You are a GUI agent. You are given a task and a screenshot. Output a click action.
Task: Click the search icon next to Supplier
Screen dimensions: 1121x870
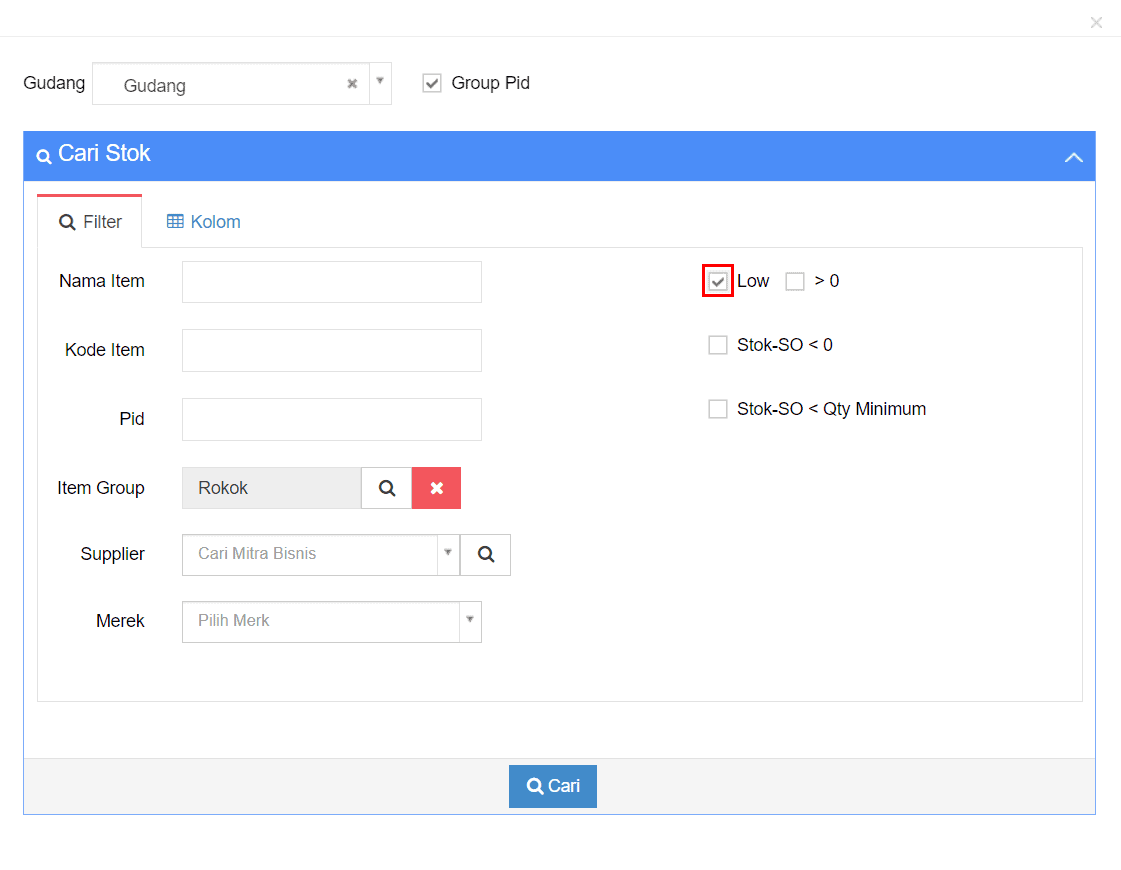click(486, 555)
